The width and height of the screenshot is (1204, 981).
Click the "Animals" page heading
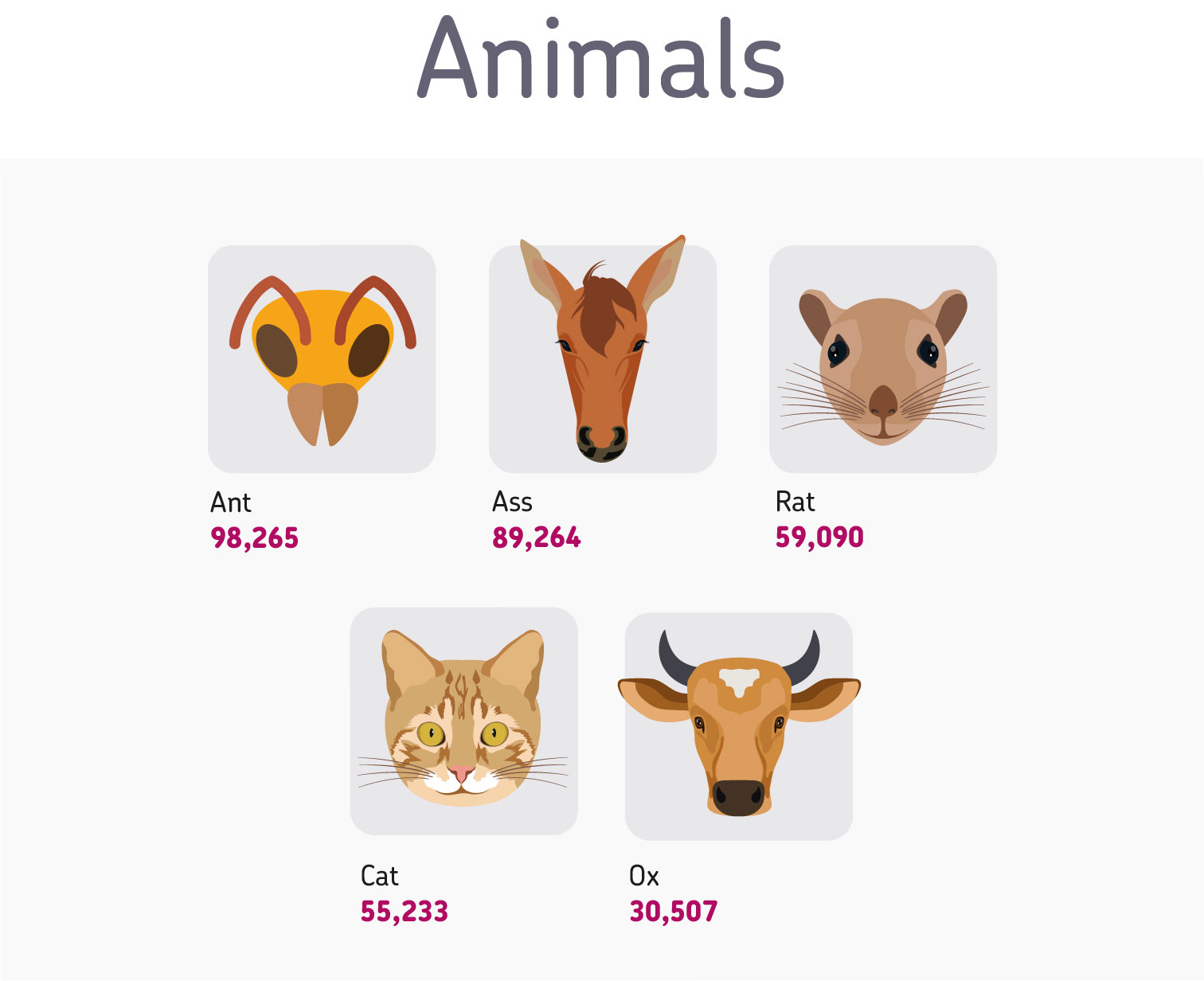click(x=601, y=58)
